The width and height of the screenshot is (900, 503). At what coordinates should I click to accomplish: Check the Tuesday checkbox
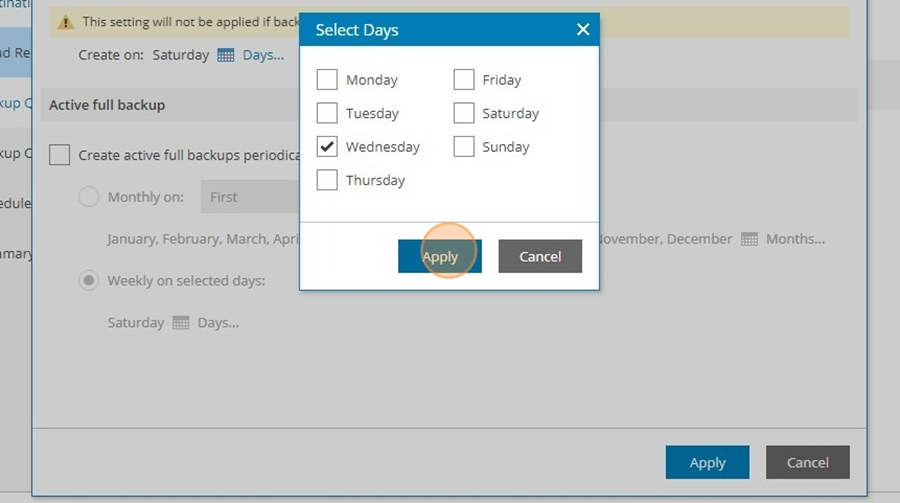pos(327,113)
